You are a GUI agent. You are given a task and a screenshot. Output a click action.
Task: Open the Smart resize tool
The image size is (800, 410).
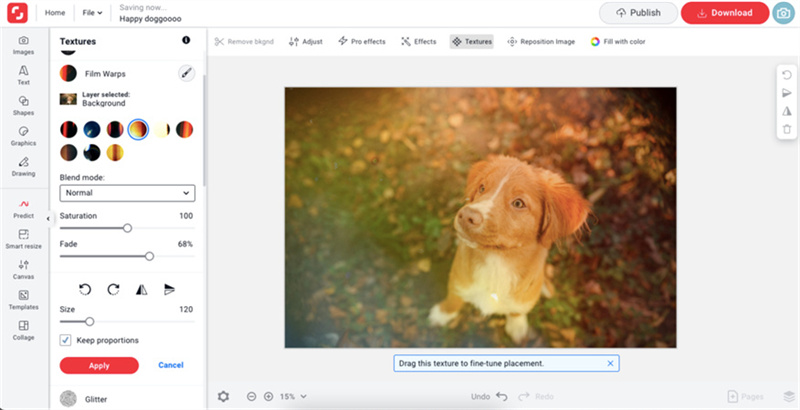[23, 238]
